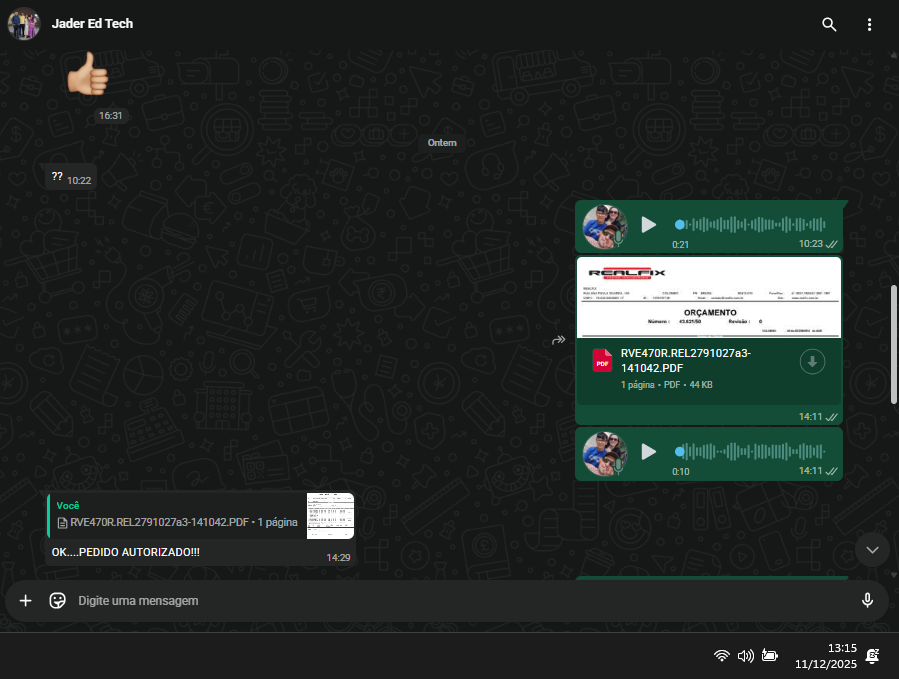Click the Jader Ed Tech contact name
Viewport: 899px width, 679px height.
click(92, 24)
